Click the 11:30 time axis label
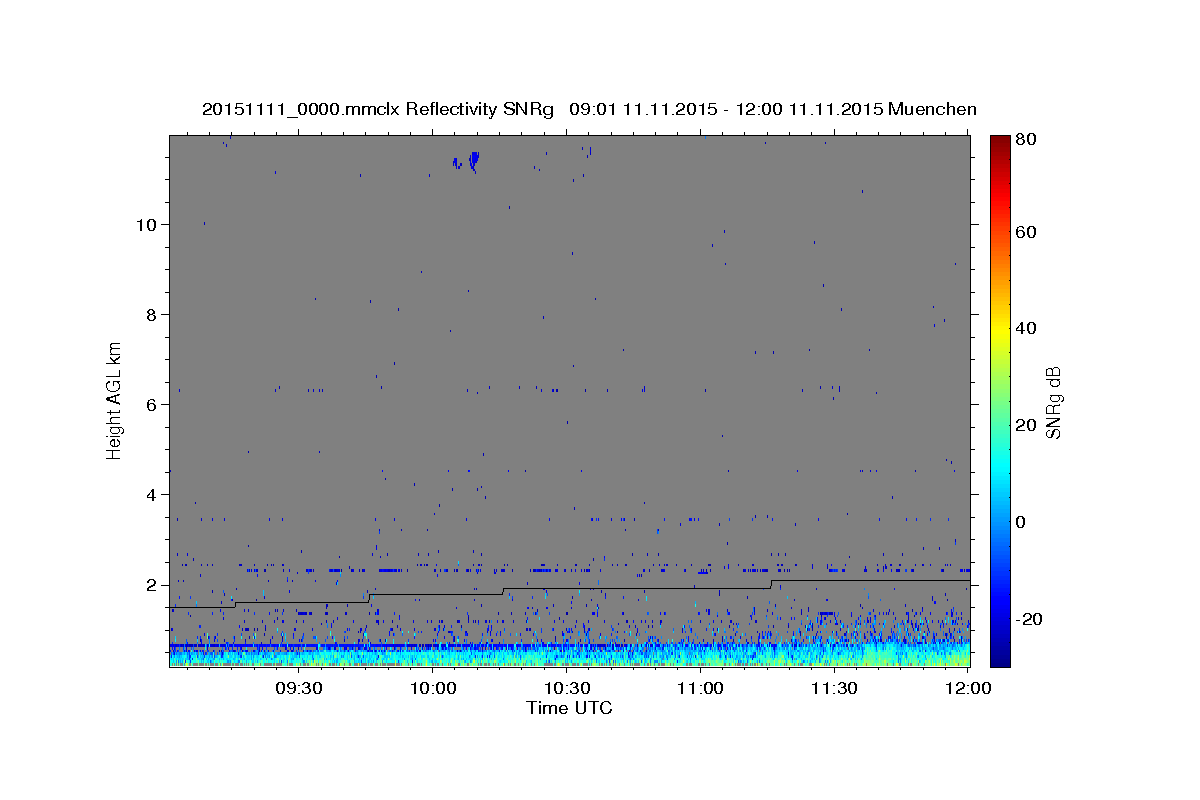 coord(834,689)
